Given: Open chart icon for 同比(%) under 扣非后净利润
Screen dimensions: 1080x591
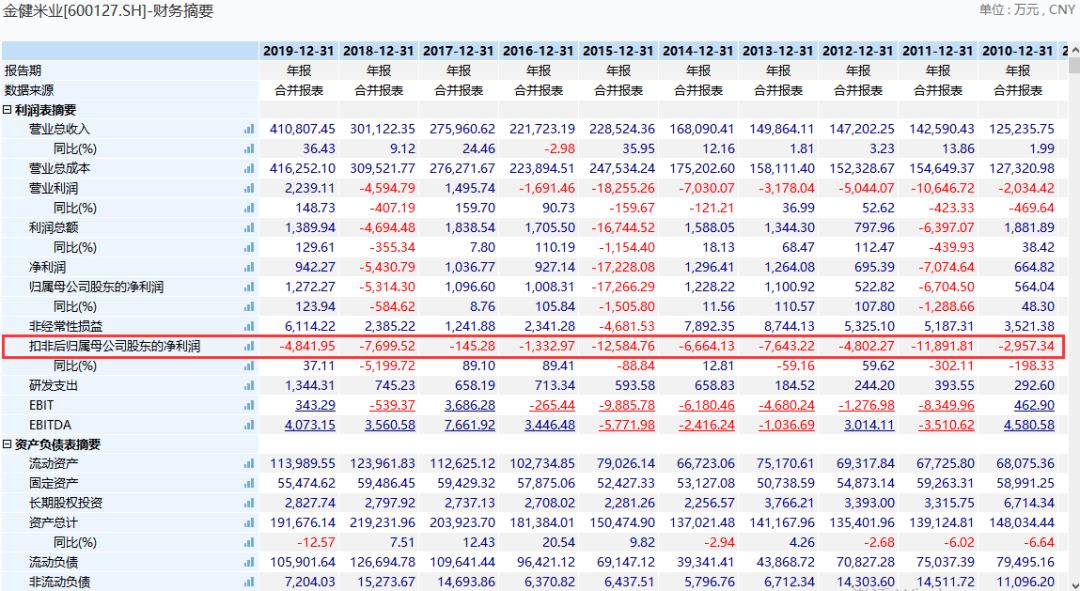Looking at the screenshot, I should [x=249, y=366].
